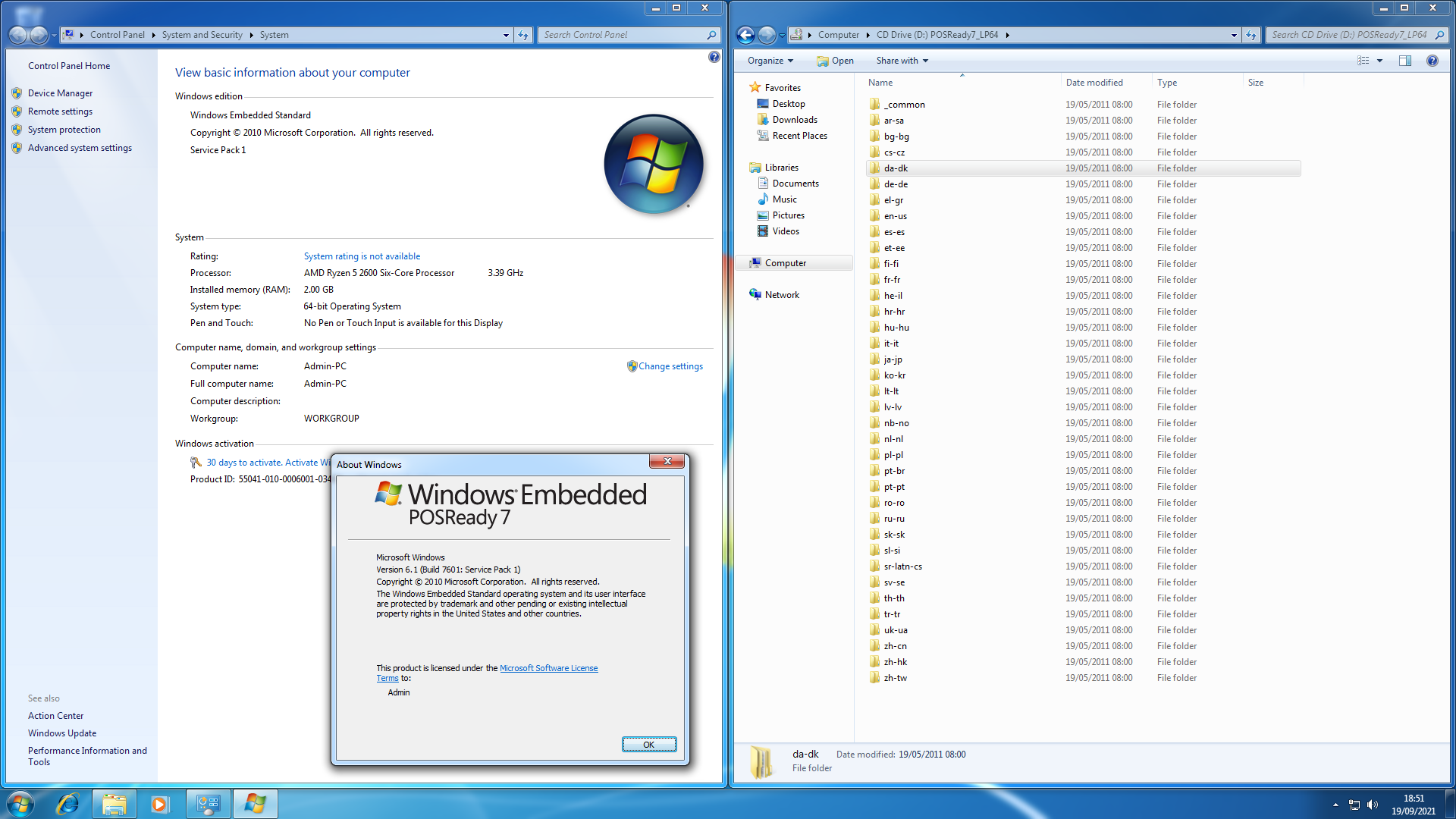Sort files by the Type column
The width and height of the screenshot is (1456, 819).
tap(1197, 83)
